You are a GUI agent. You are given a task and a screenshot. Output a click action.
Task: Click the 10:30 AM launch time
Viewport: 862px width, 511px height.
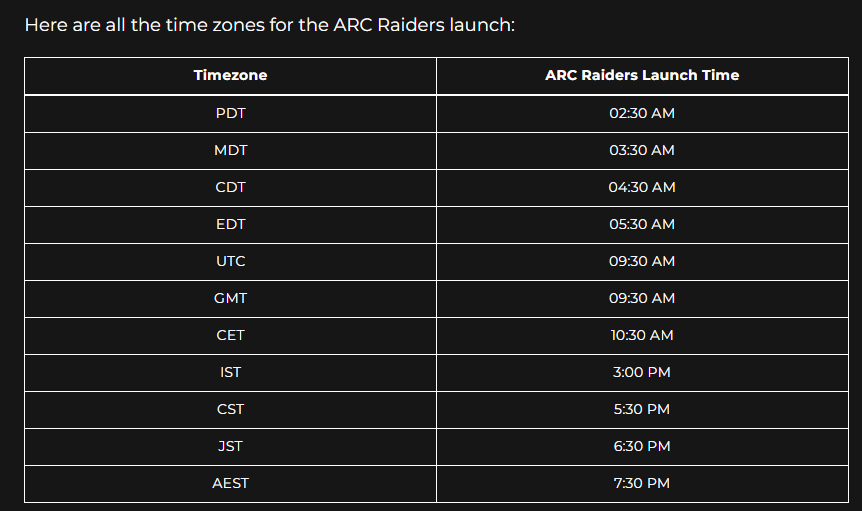point(642,335)
